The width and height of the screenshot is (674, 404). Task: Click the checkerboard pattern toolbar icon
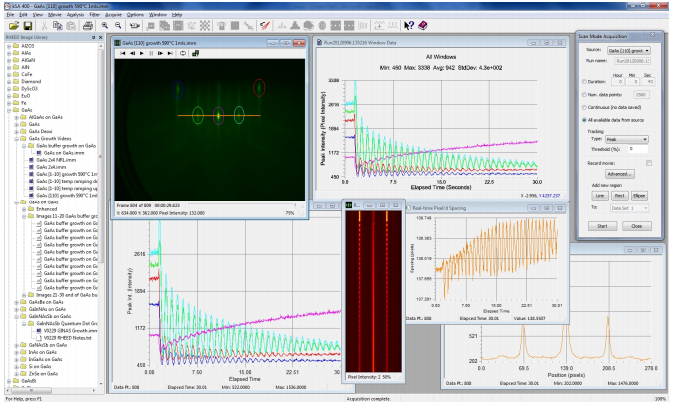[205, 26]
